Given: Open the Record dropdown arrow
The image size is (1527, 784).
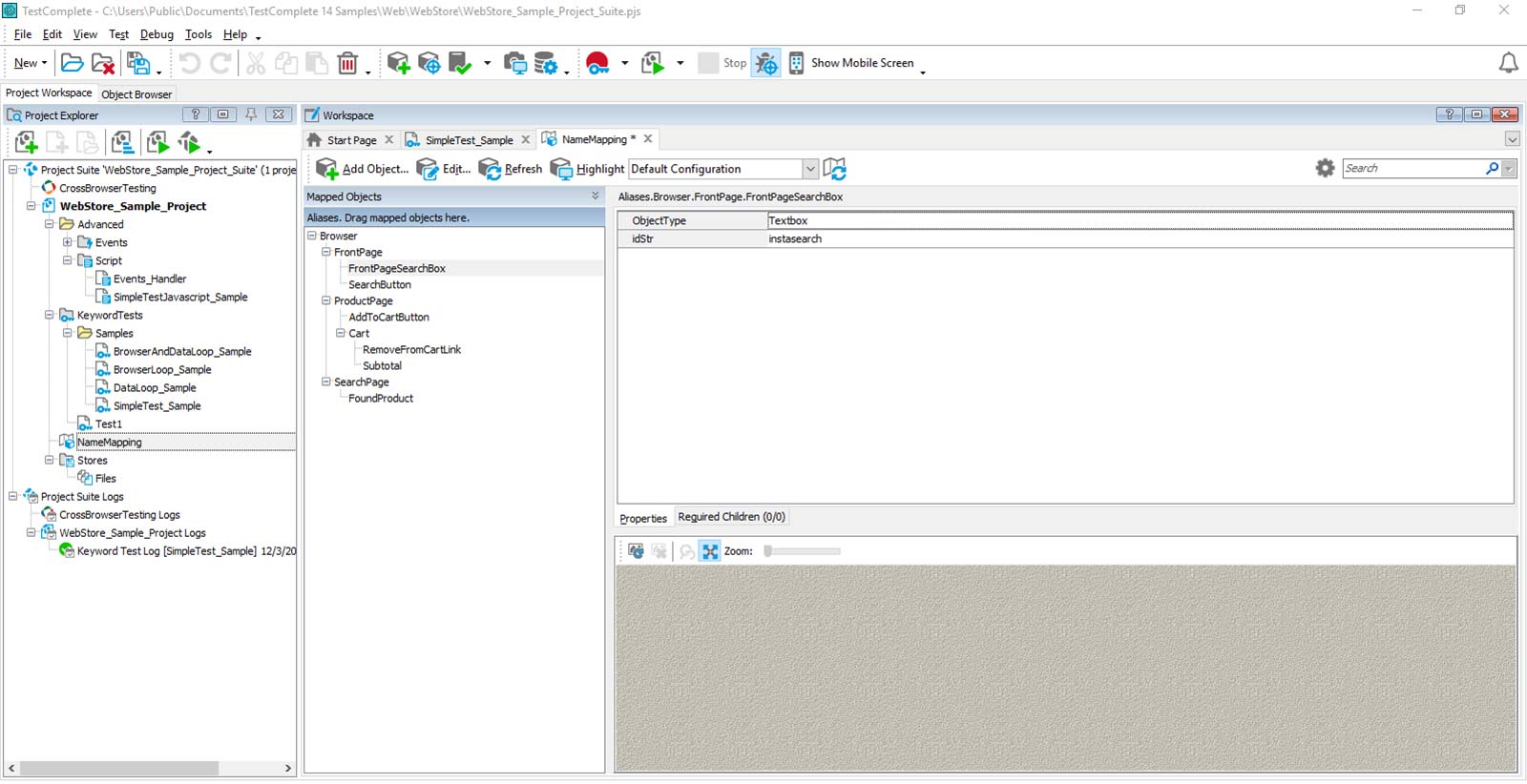Looking at the screenshot, I should (x=625, y=63).
